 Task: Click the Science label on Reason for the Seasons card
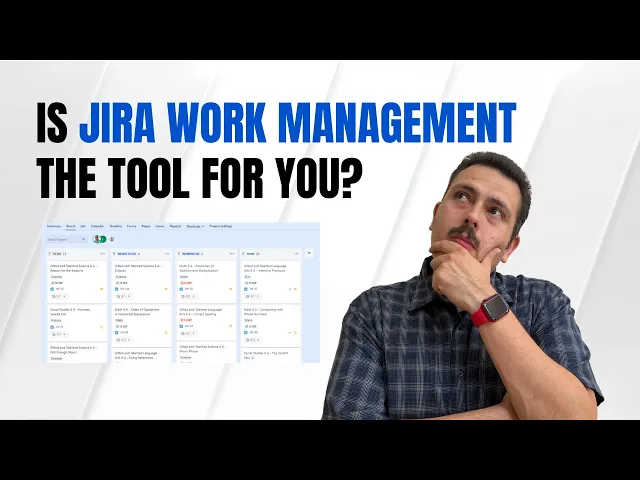pos(56,277)
